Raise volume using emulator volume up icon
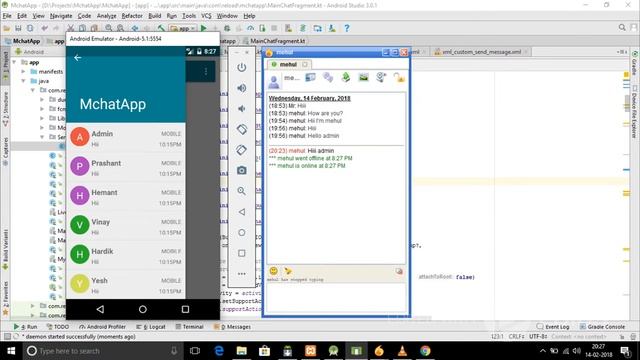The height and width of the screenshot is (360, 640). tap(242, 88)
